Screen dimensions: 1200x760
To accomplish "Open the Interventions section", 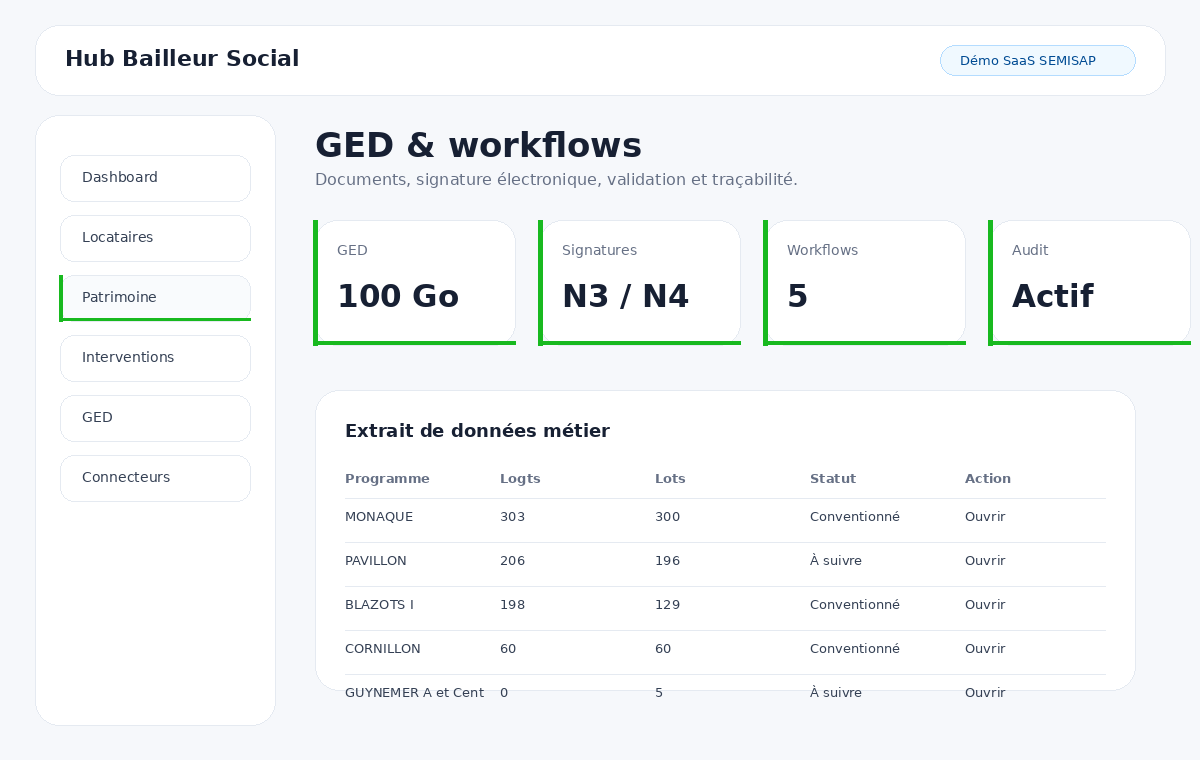I will 155,358.
